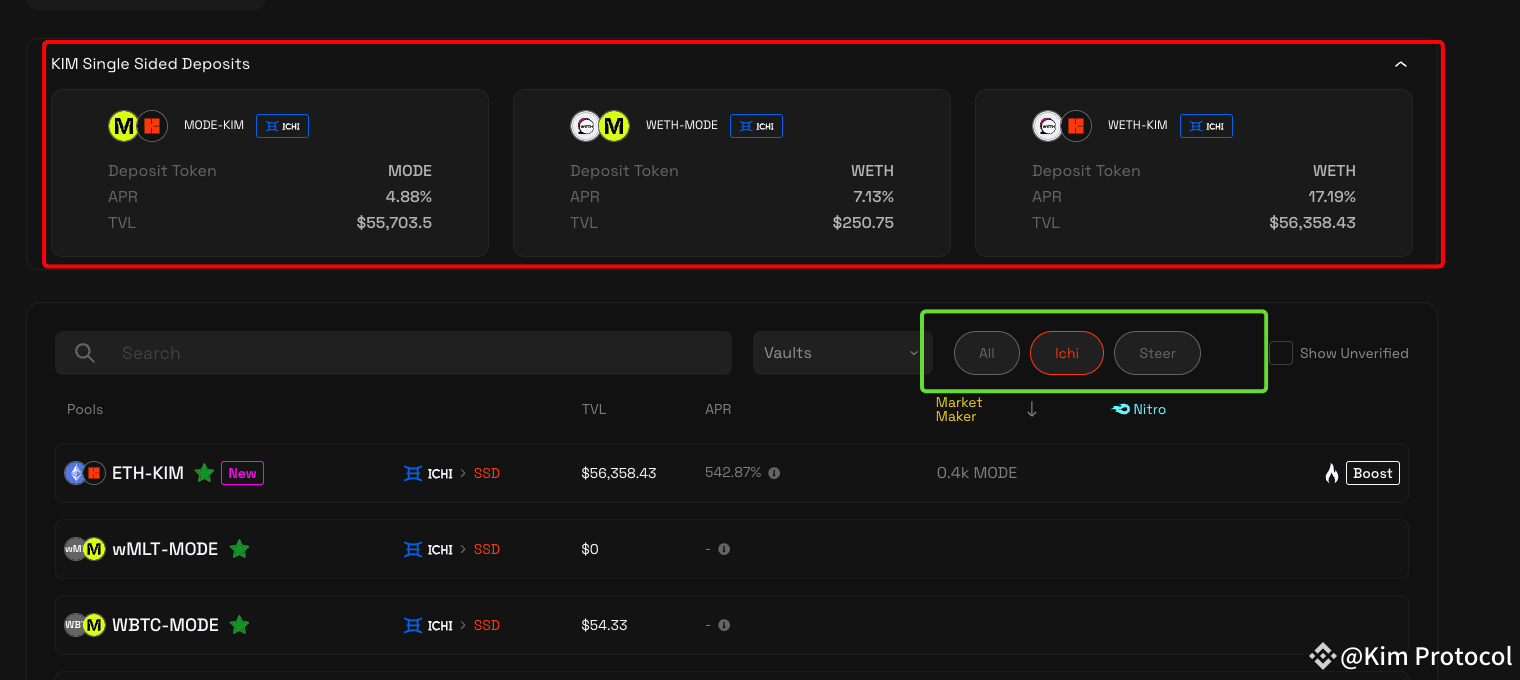
Task: Collapse the KIM Single Sided Deposits section
Action: pyautogui.click(x=1400, y=64)
